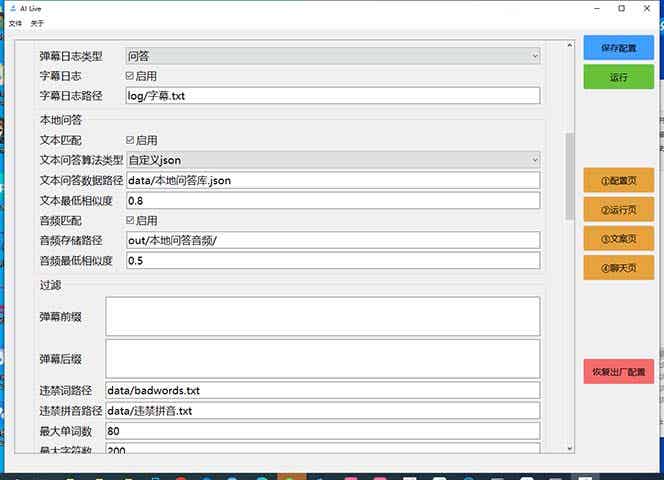Click the scroll-up arrow of the settings panel
Screen dimensions: 664x480
[569, 46]
